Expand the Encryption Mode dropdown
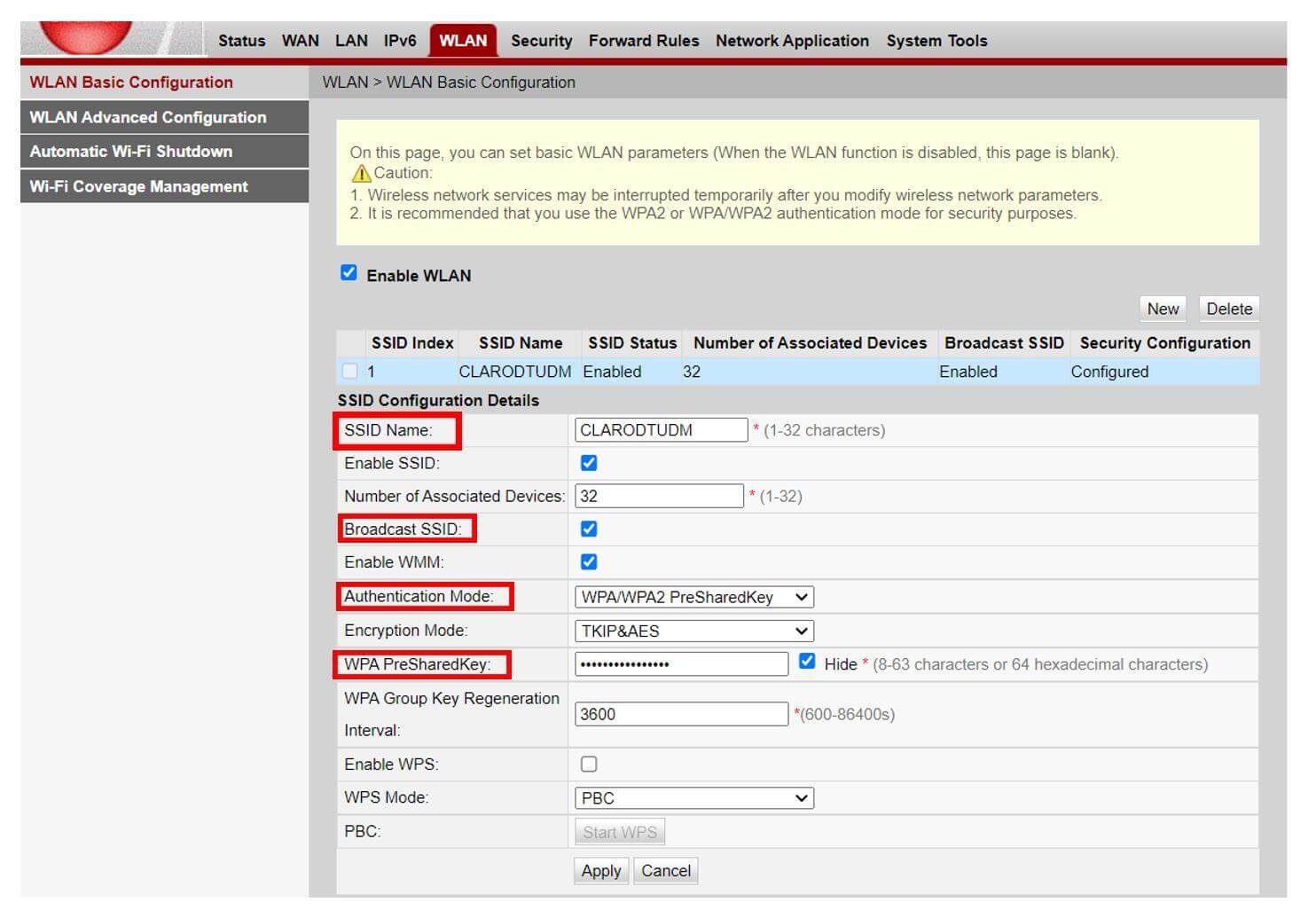 (x=693, y=631)
